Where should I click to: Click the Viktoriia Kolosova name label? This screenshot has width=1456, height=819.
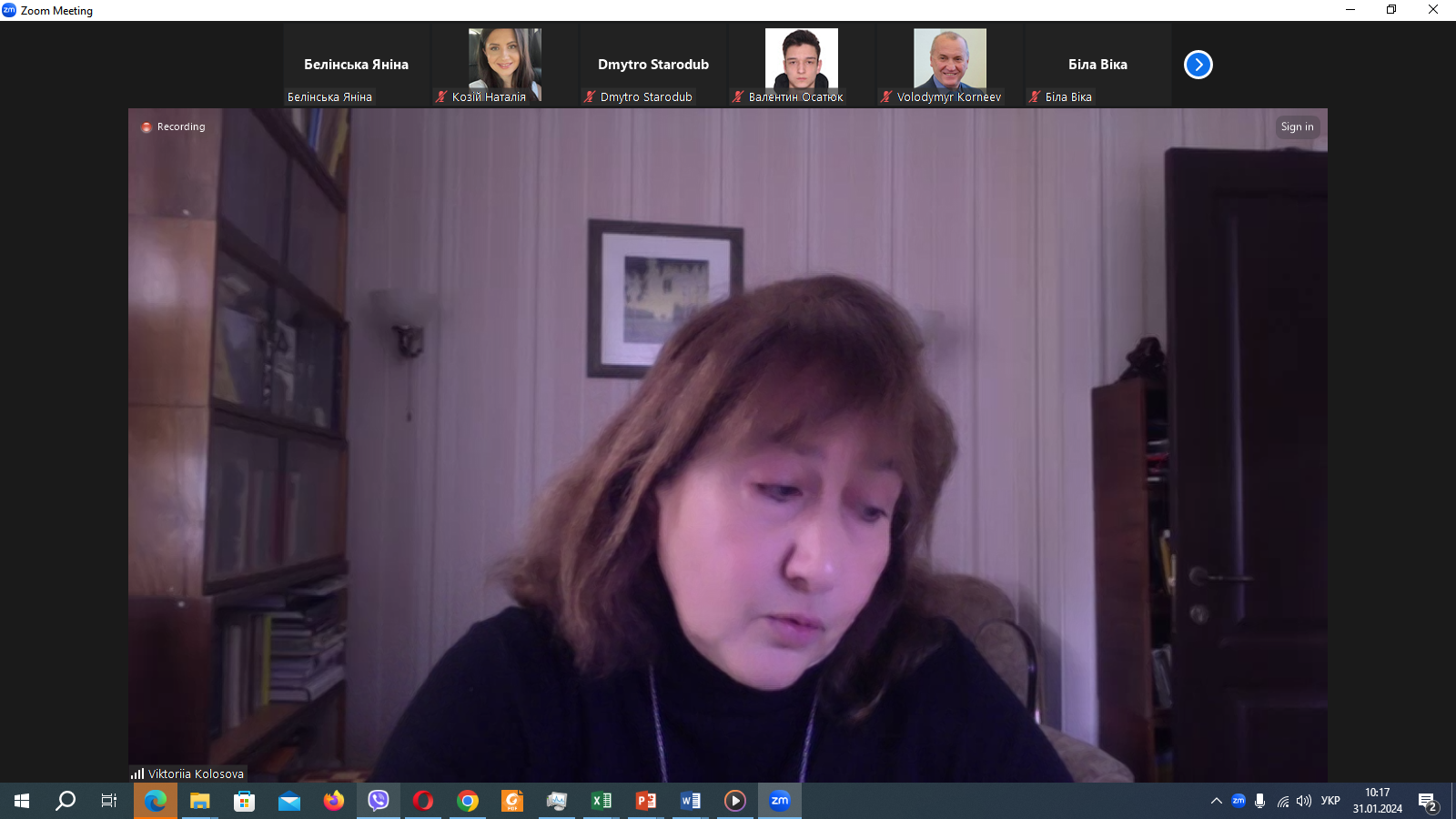tap(196, 773)
